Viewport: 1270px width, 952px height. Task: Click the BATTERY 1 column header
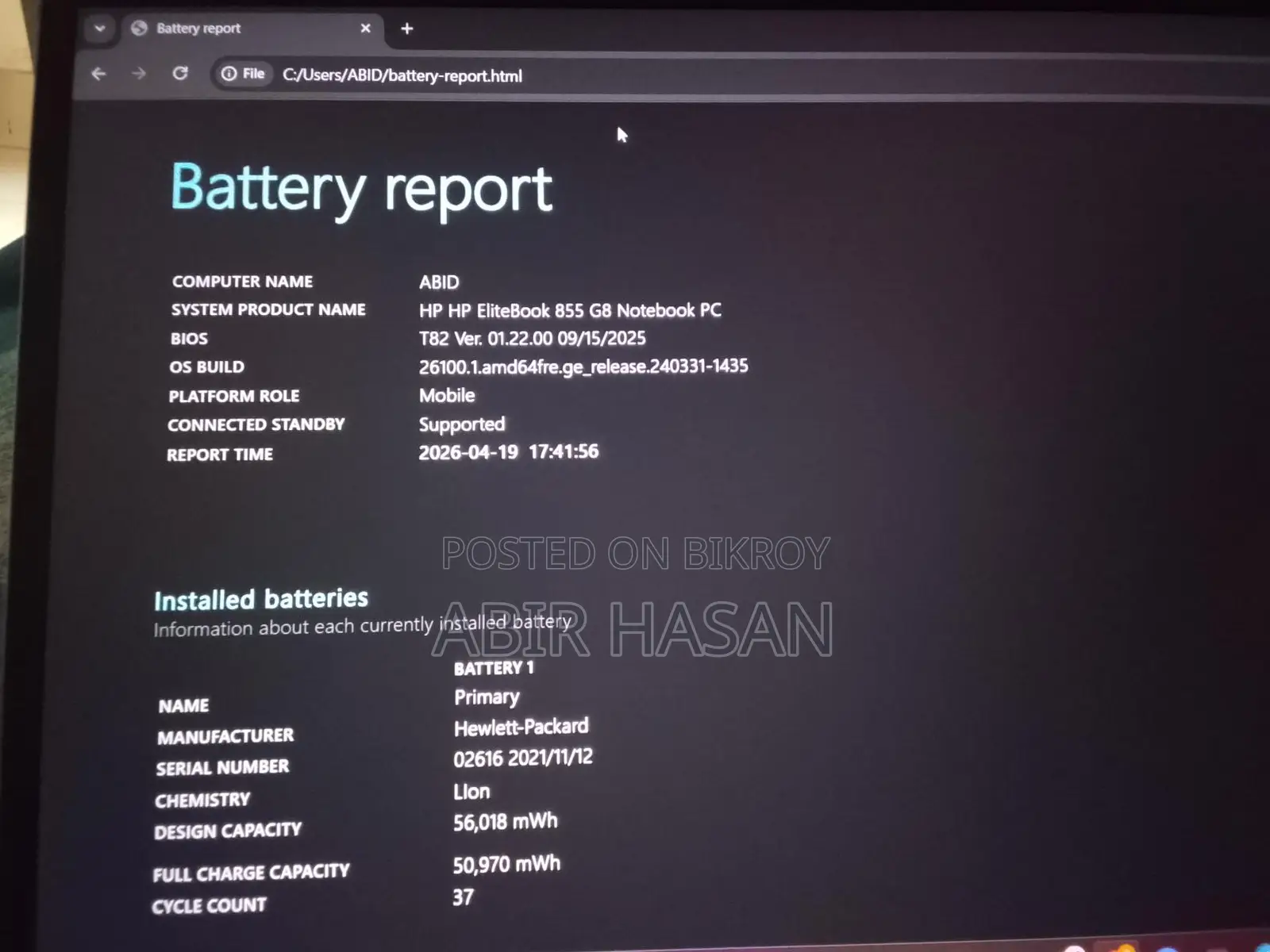click(494, 668)
